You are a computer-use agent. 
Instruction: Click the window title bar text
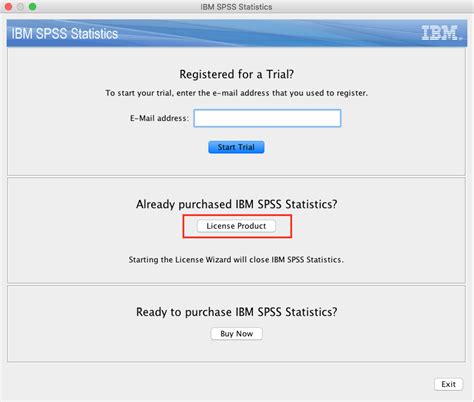pos(236,7)
